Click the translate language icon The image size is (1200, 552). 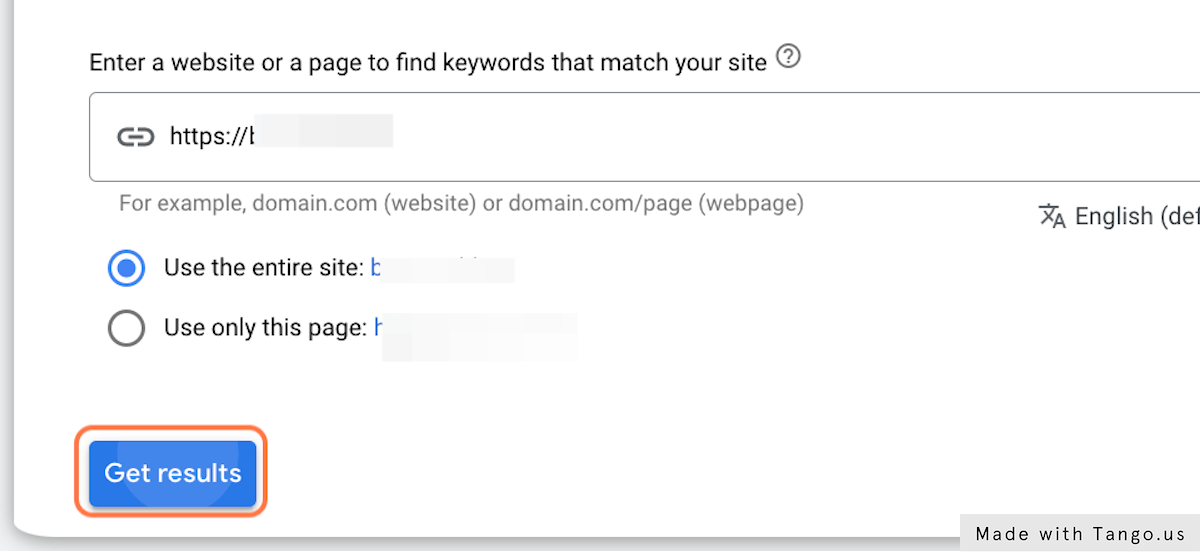pyautogui.click(x=1052, y=216)
